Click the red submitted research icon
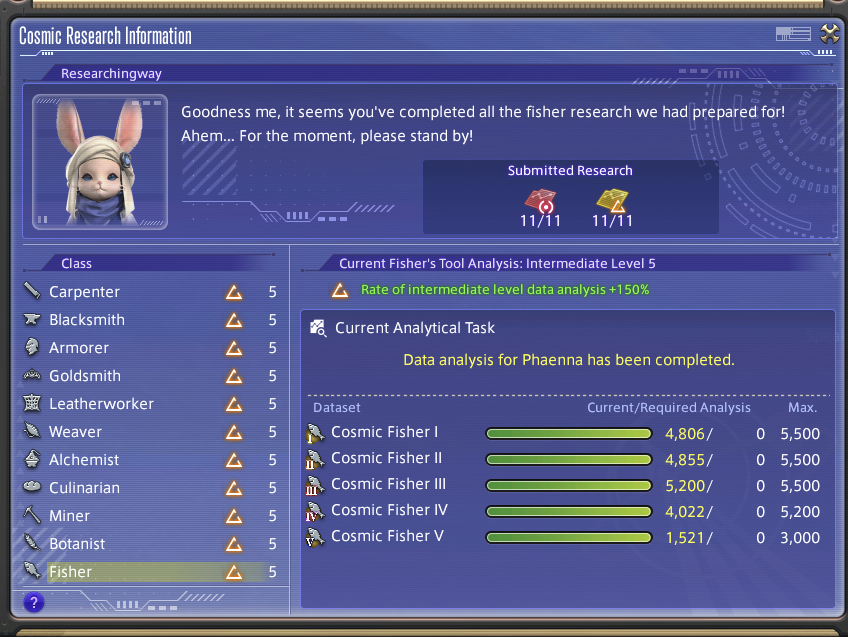The height and width of the screenshot is (637, 848). click(x=540, y=201)
